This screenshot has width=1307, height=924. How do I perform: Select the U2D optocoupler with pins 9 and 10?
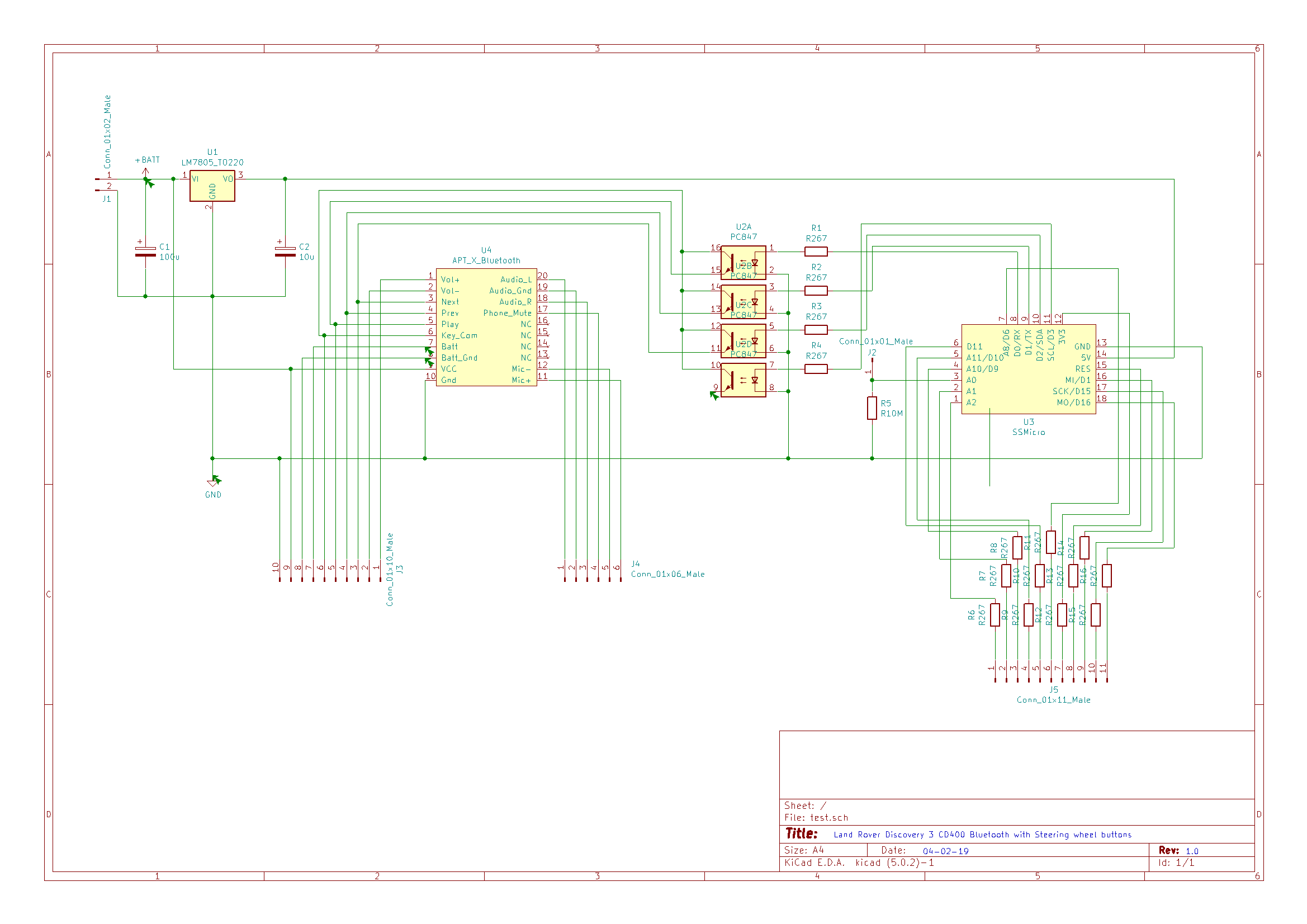pyautogui.click(x=744, y=380)
